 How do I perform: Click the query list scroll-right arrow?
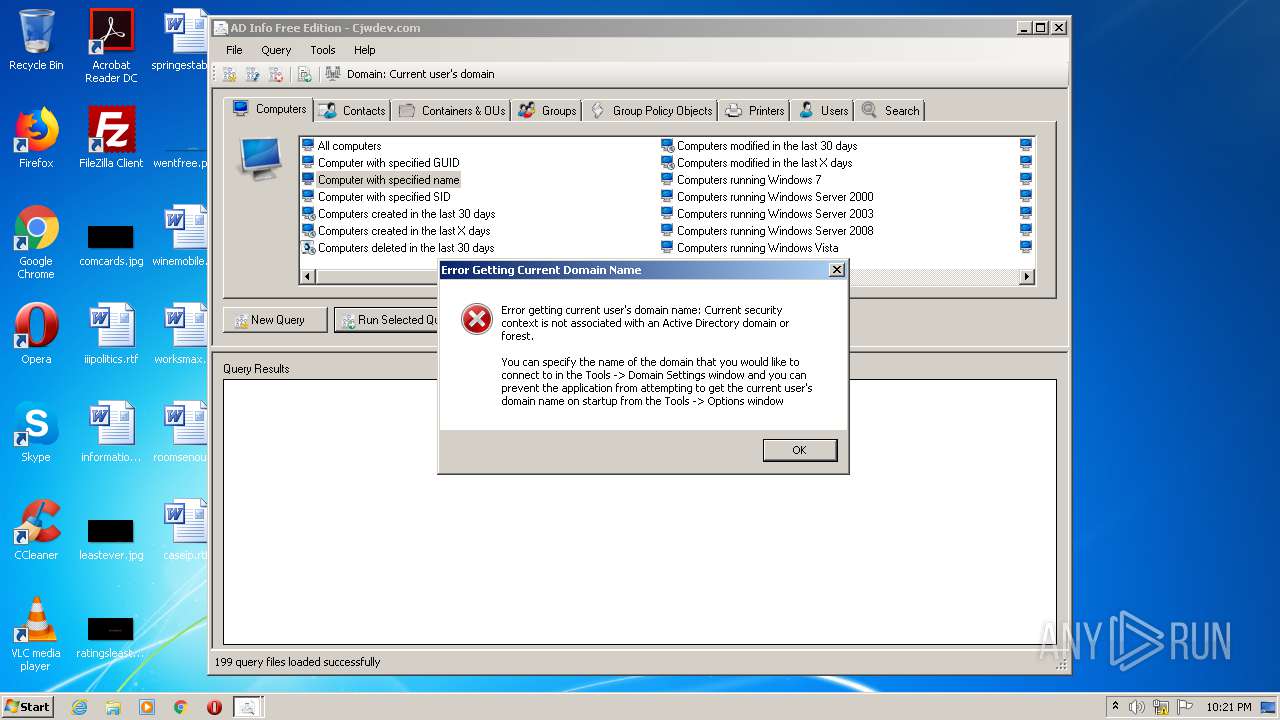pyautogui.click(x=1027, y=276)
